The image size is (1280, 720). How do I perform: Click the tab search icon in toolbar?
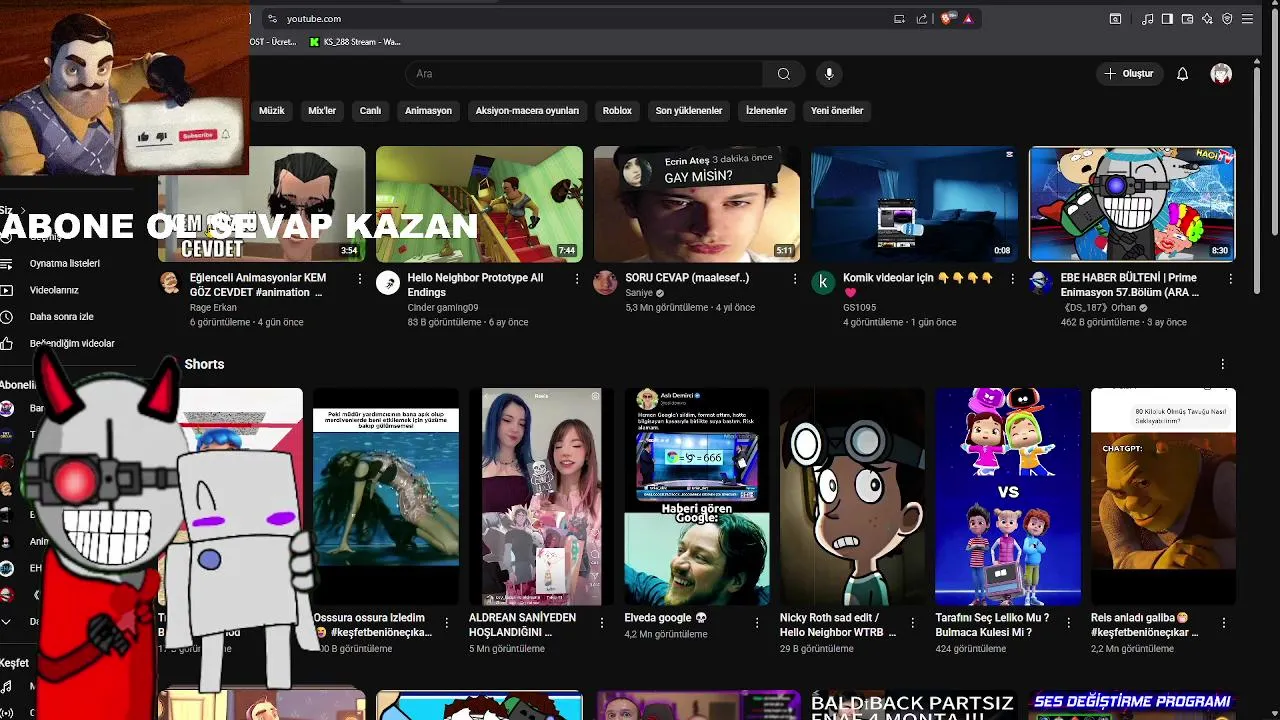1115,19
